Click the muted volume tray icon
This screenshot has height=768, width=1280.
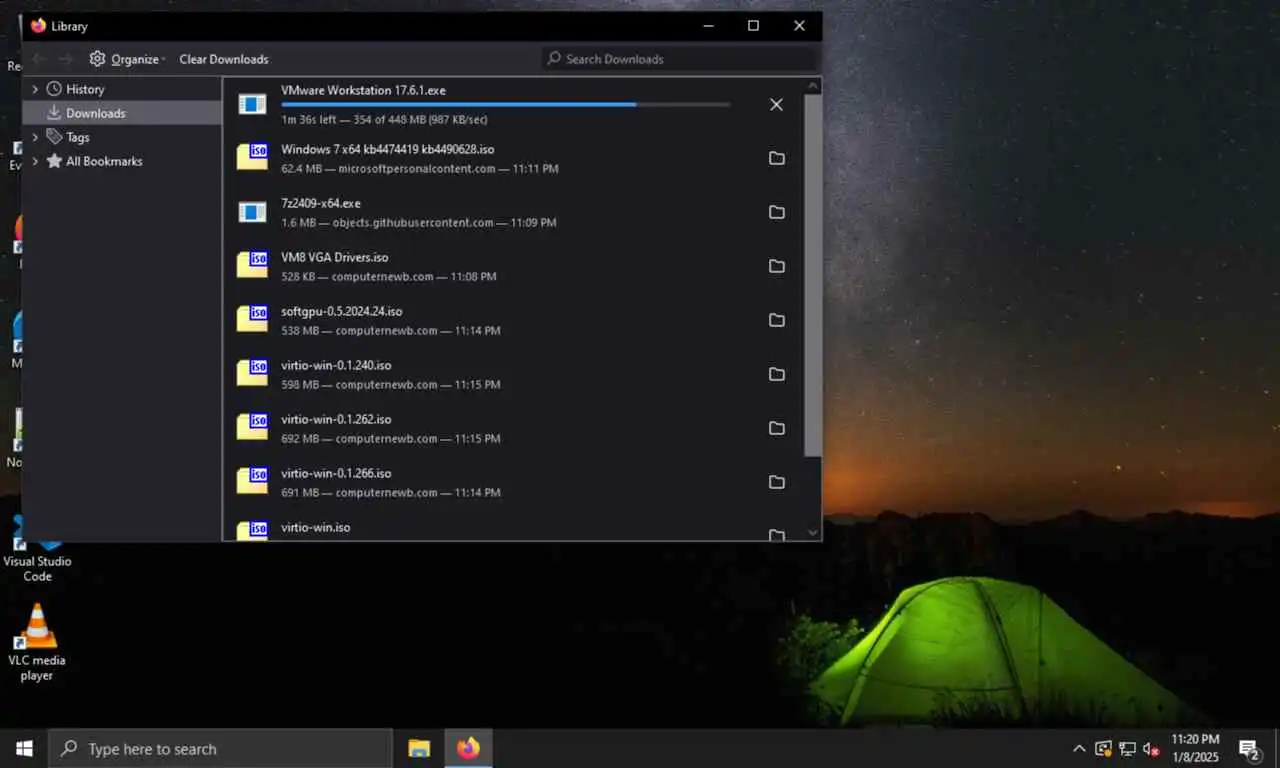click(1151, 749)
